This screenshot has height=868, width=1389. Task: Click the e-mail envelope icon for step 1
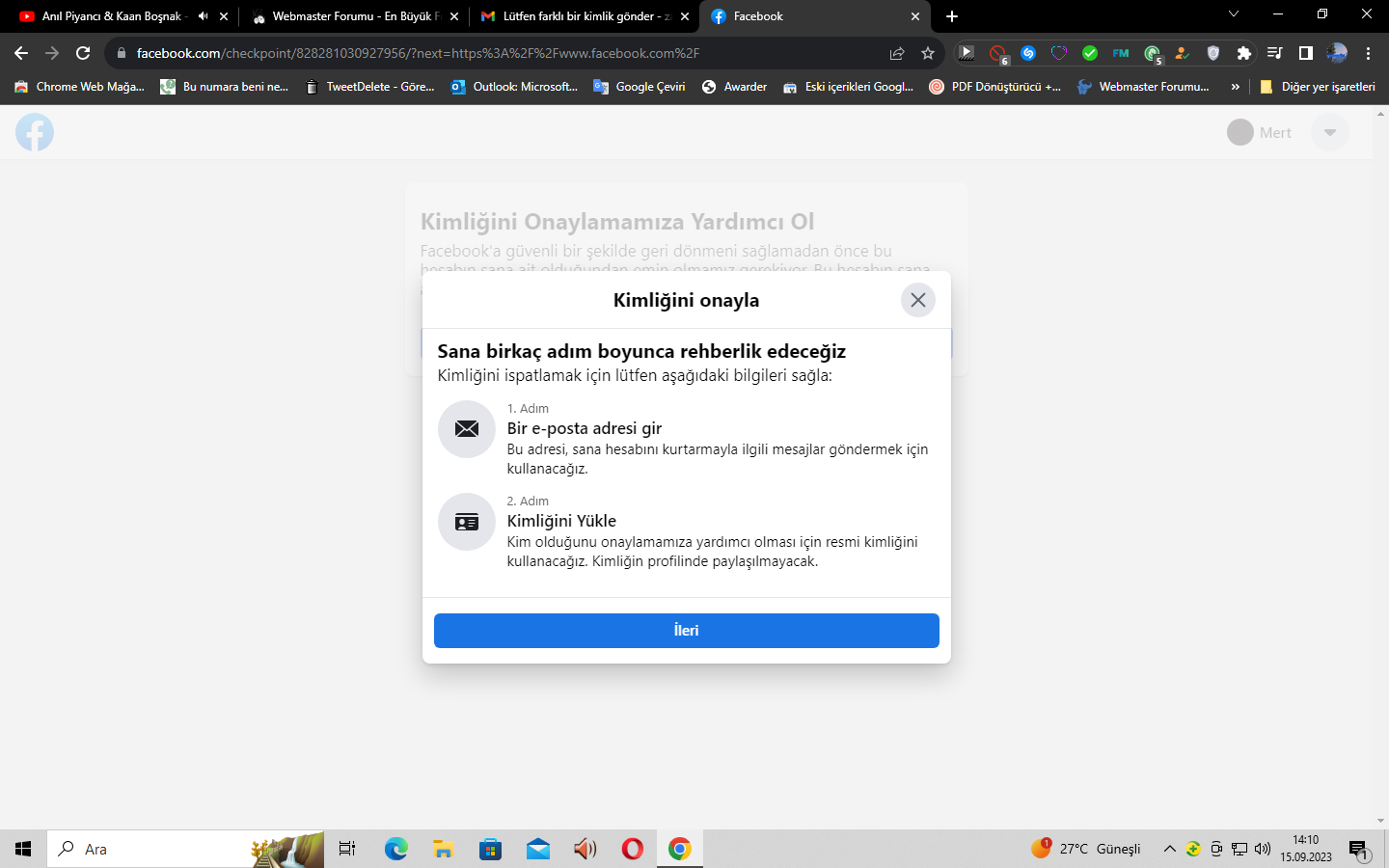(x=467, y=429)
